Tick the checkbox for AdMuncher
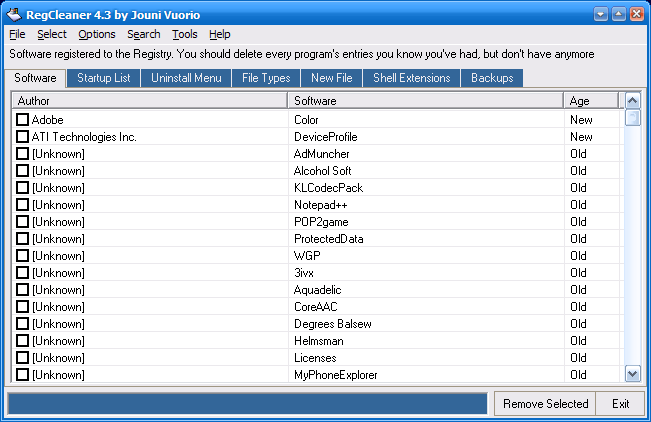Viewport: 651px width, 422px height. pos(22,154)
